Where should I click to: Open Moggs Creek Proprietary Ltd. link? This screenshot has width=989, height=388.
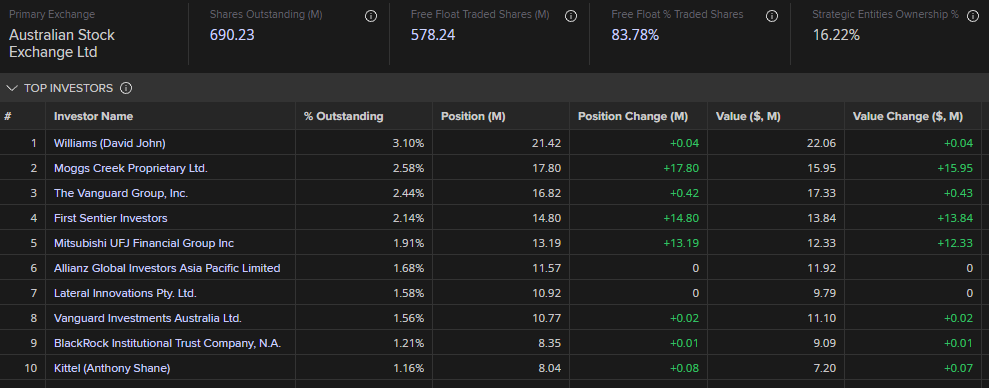tap(131, 168)
